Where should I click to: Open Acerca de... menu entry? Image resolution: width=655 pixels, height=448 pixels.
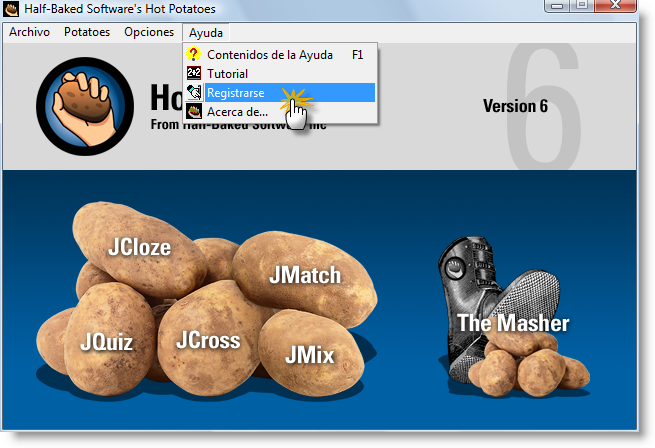click(x=280, y=112)
